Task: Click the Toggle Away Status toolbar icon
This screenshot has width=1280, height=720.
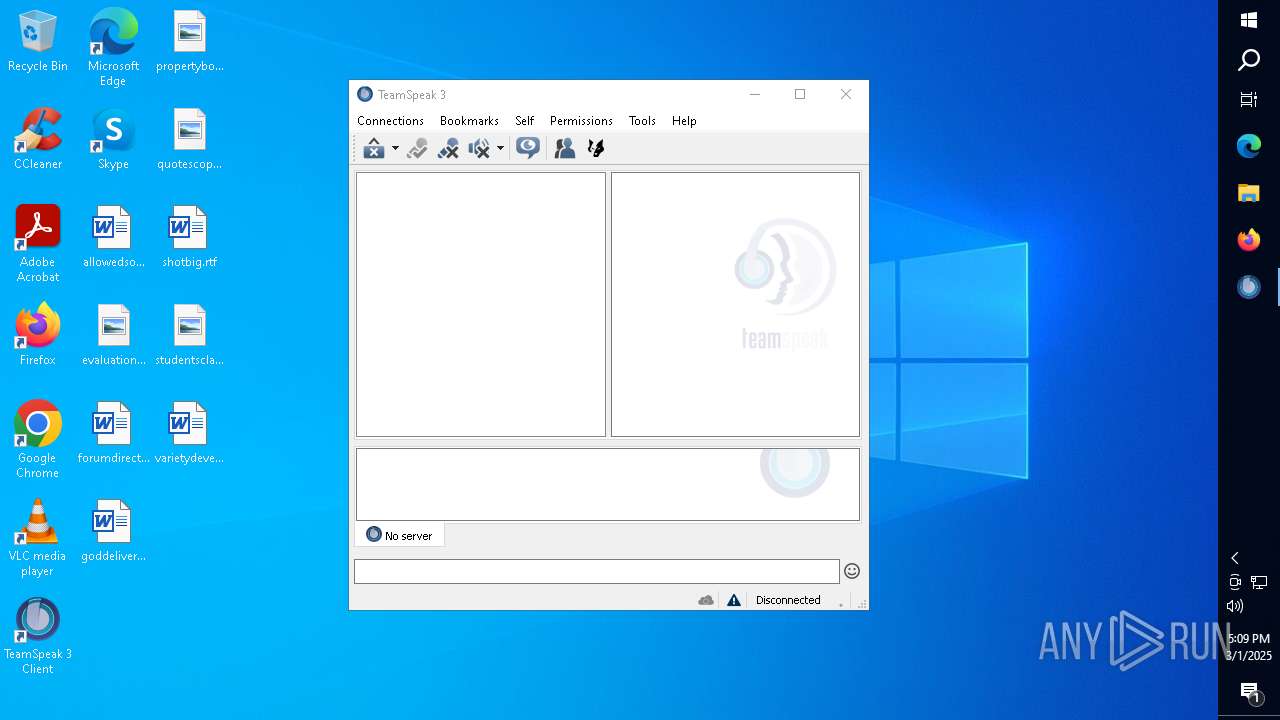Action: [x=374, y=148]
